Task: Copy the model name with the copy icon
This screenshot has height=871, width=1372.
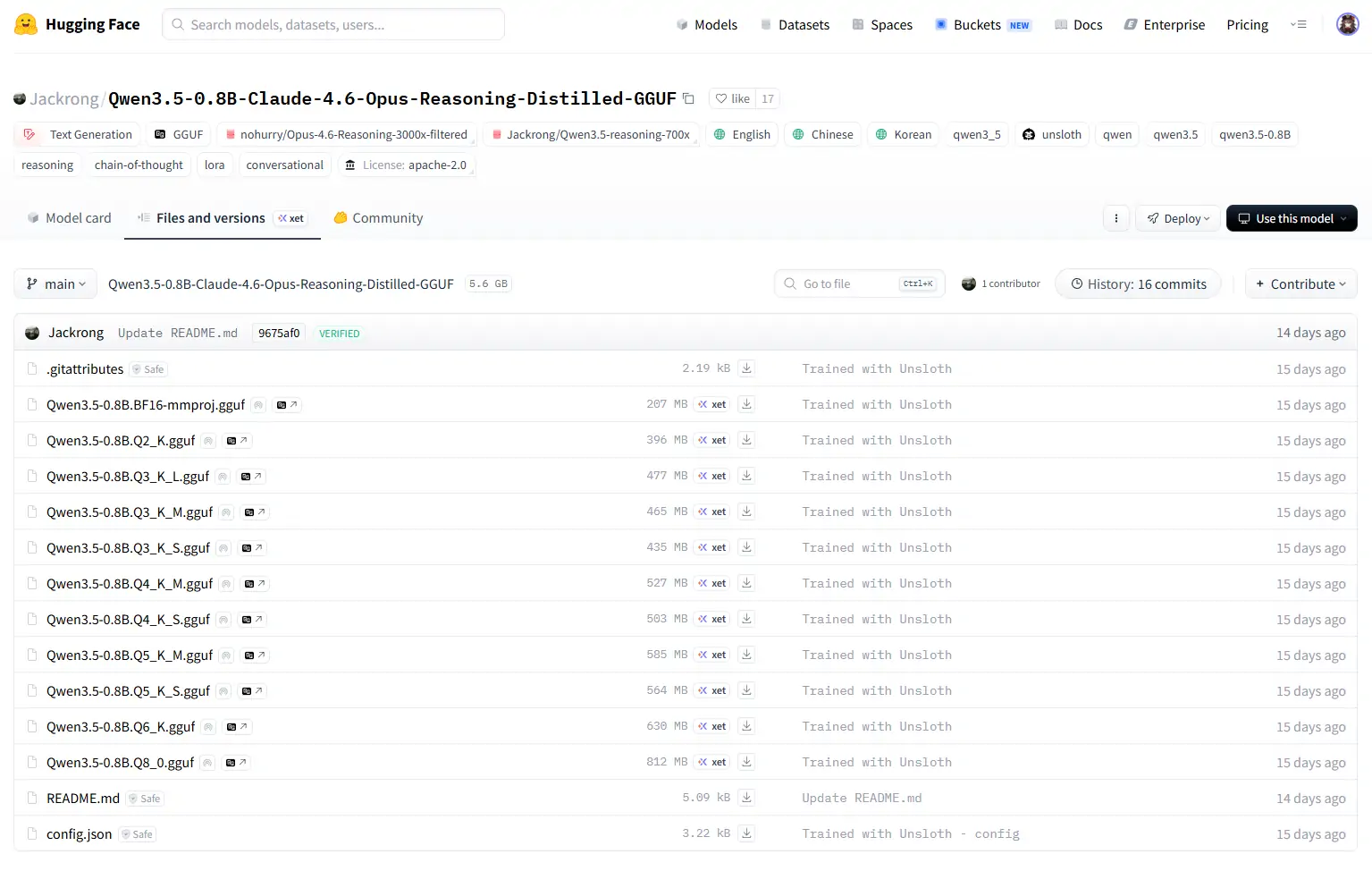Action: pos(688,98)
